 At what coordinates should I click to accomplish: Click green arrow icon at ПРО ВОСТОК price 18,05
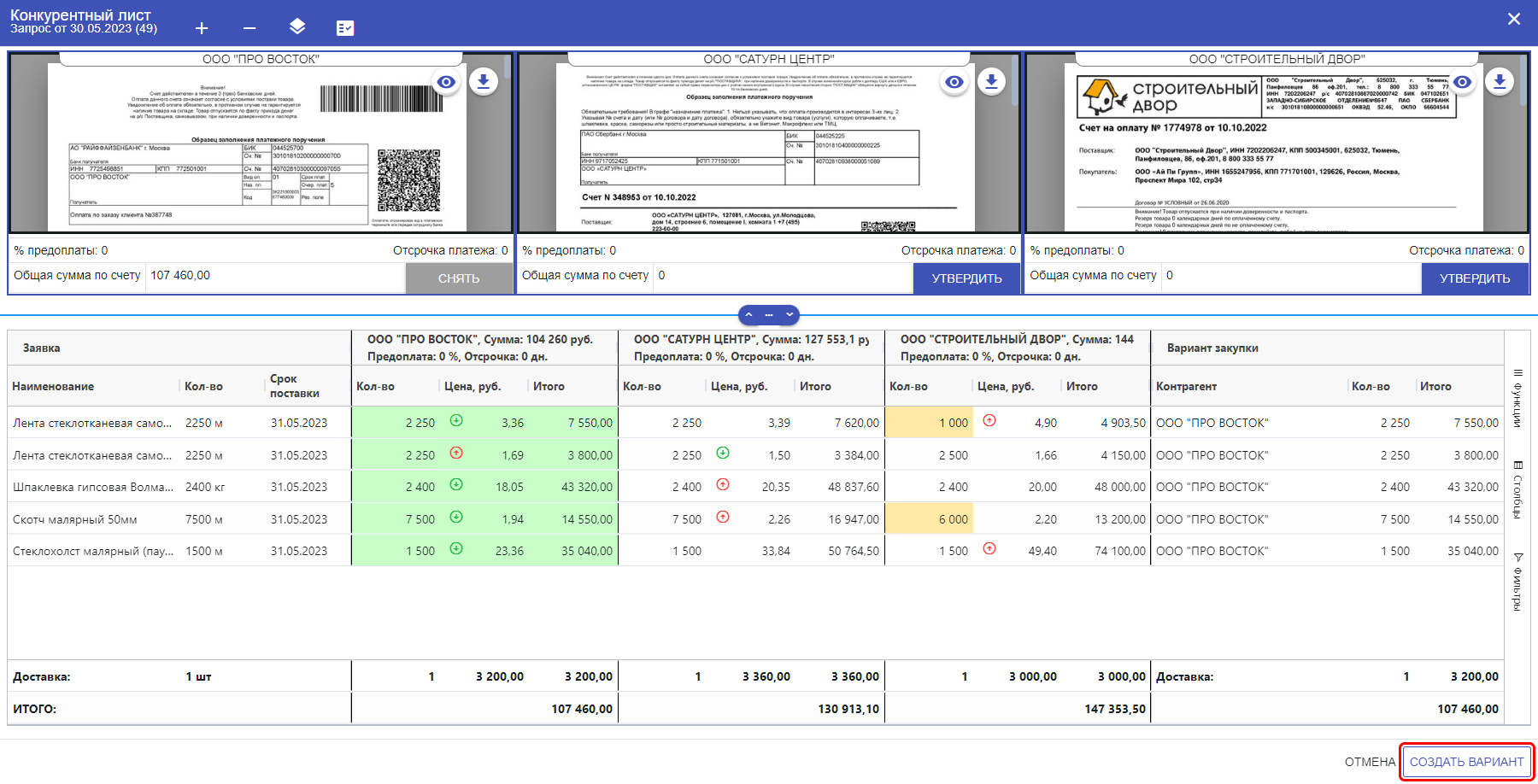coord(456,484)
